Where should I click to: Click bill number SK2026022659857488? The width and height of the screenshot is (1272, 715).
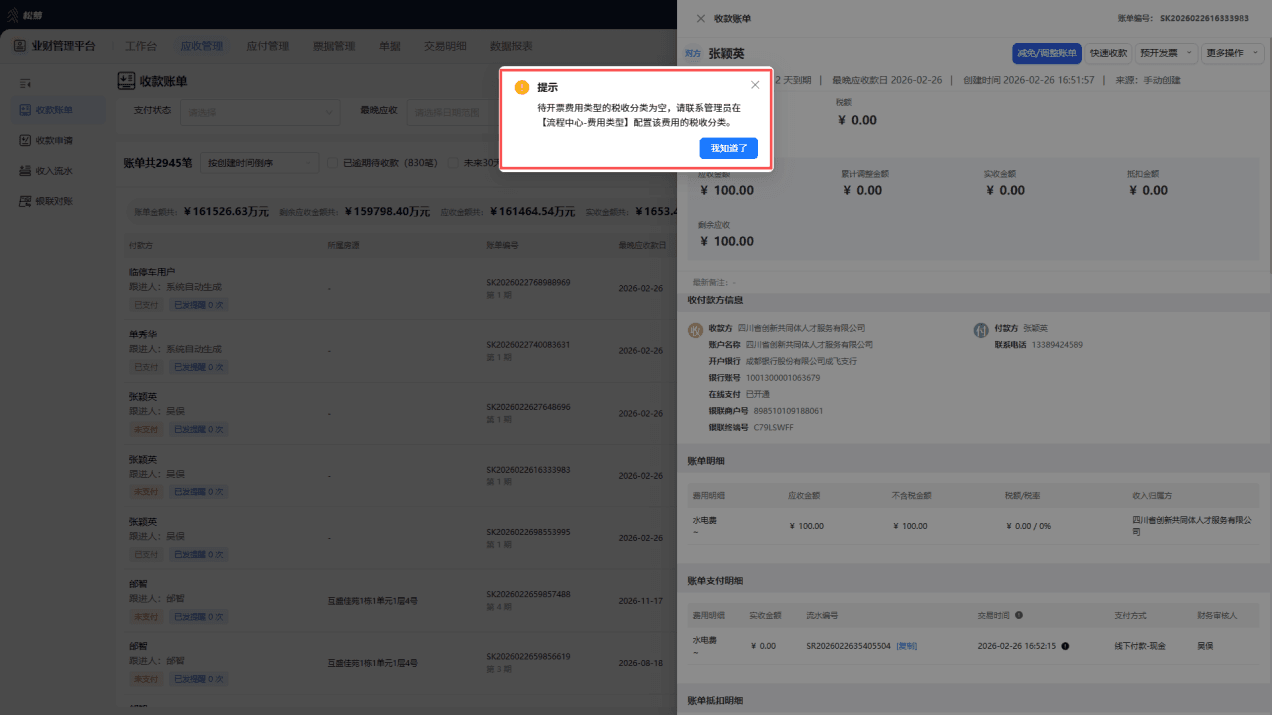(x=528, y=594)
